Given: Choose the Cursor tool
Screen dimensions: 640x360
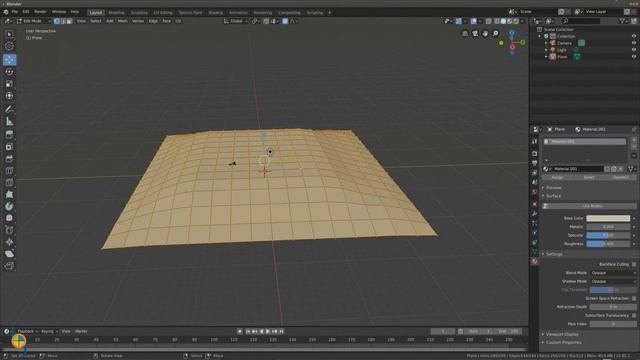Looking at the screenshot, I should (9, 47).
